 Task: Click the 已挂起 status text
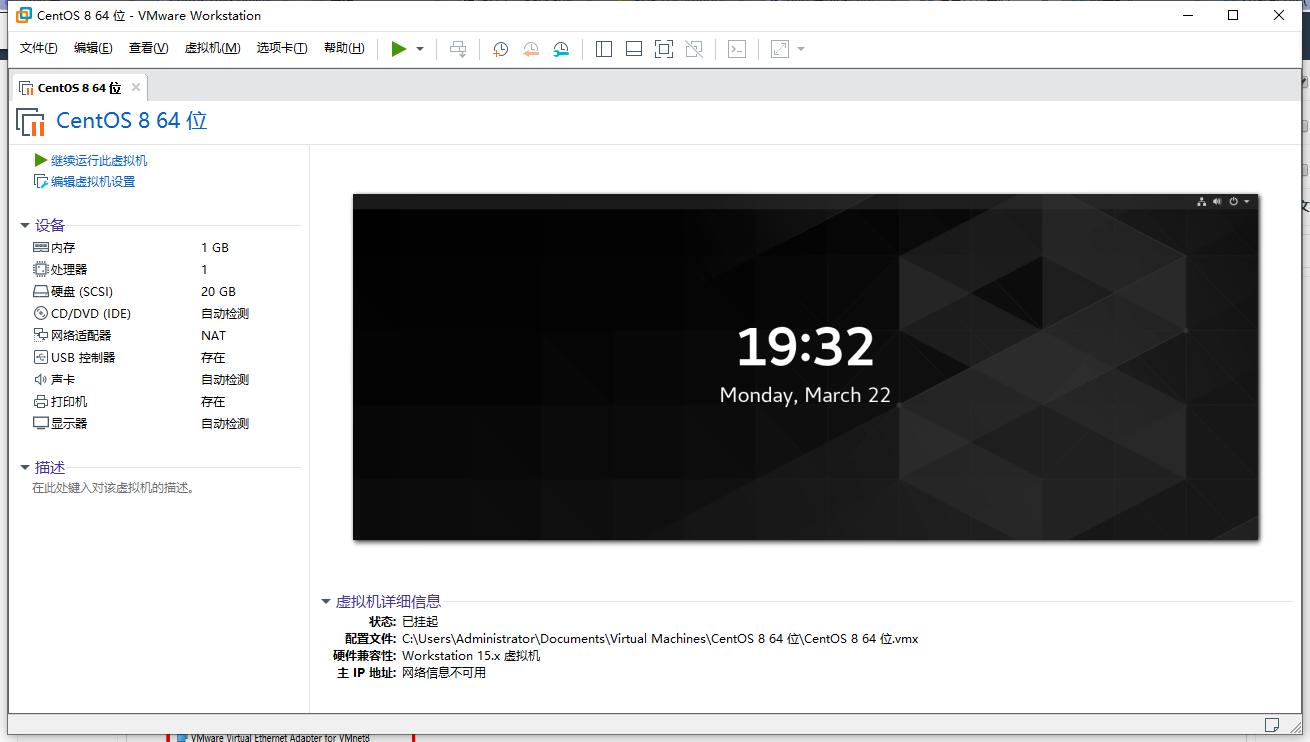pyautogui.click(x=420, y=621)
